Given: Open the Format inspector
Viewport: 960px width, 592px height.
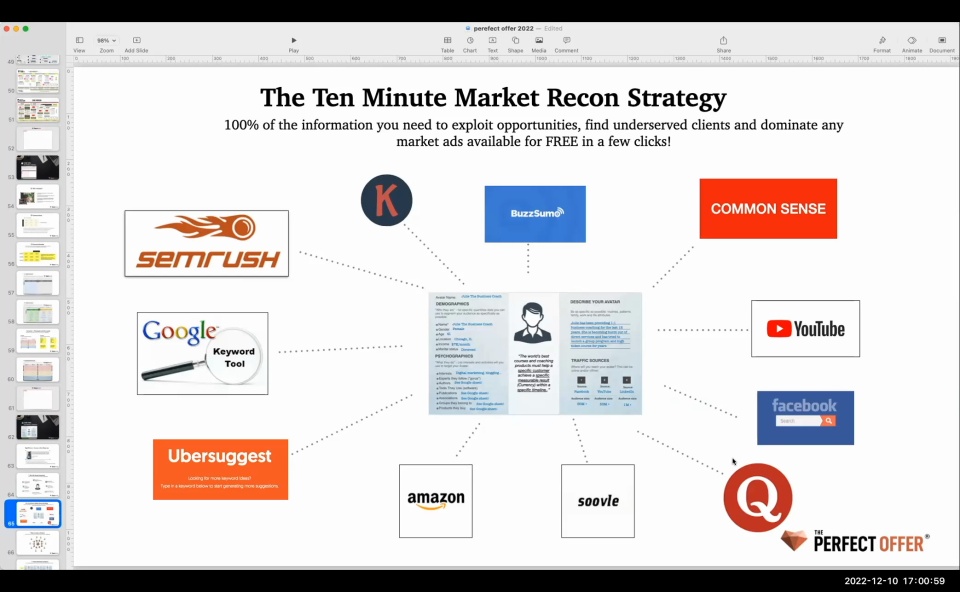Looking at the screenshot, I should pyautogui.click(x=882, y=44).
